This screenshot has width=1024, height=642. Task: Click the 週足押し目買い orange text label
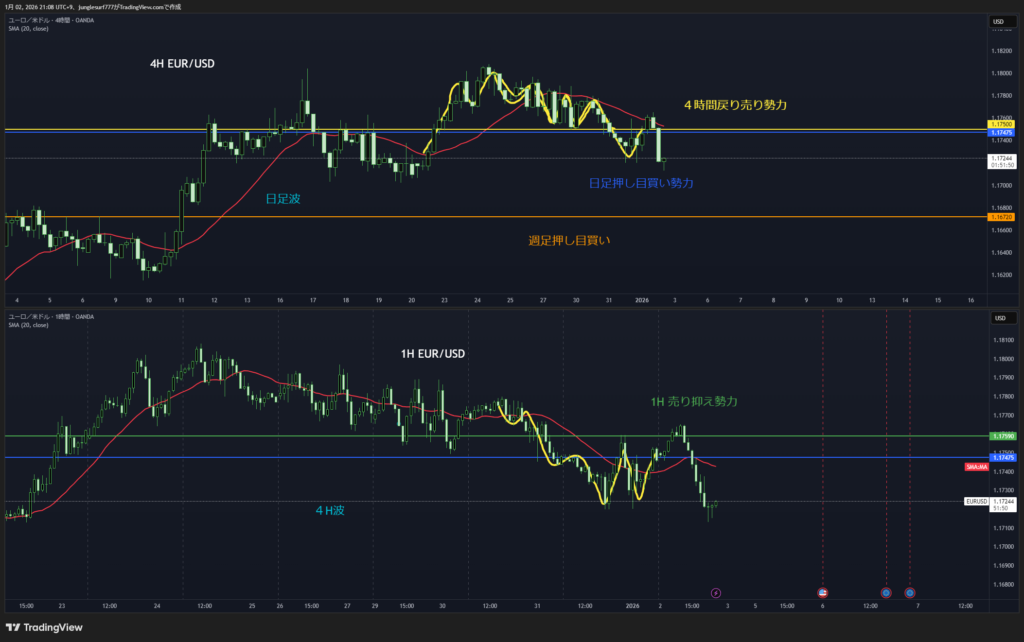(569, 240)
